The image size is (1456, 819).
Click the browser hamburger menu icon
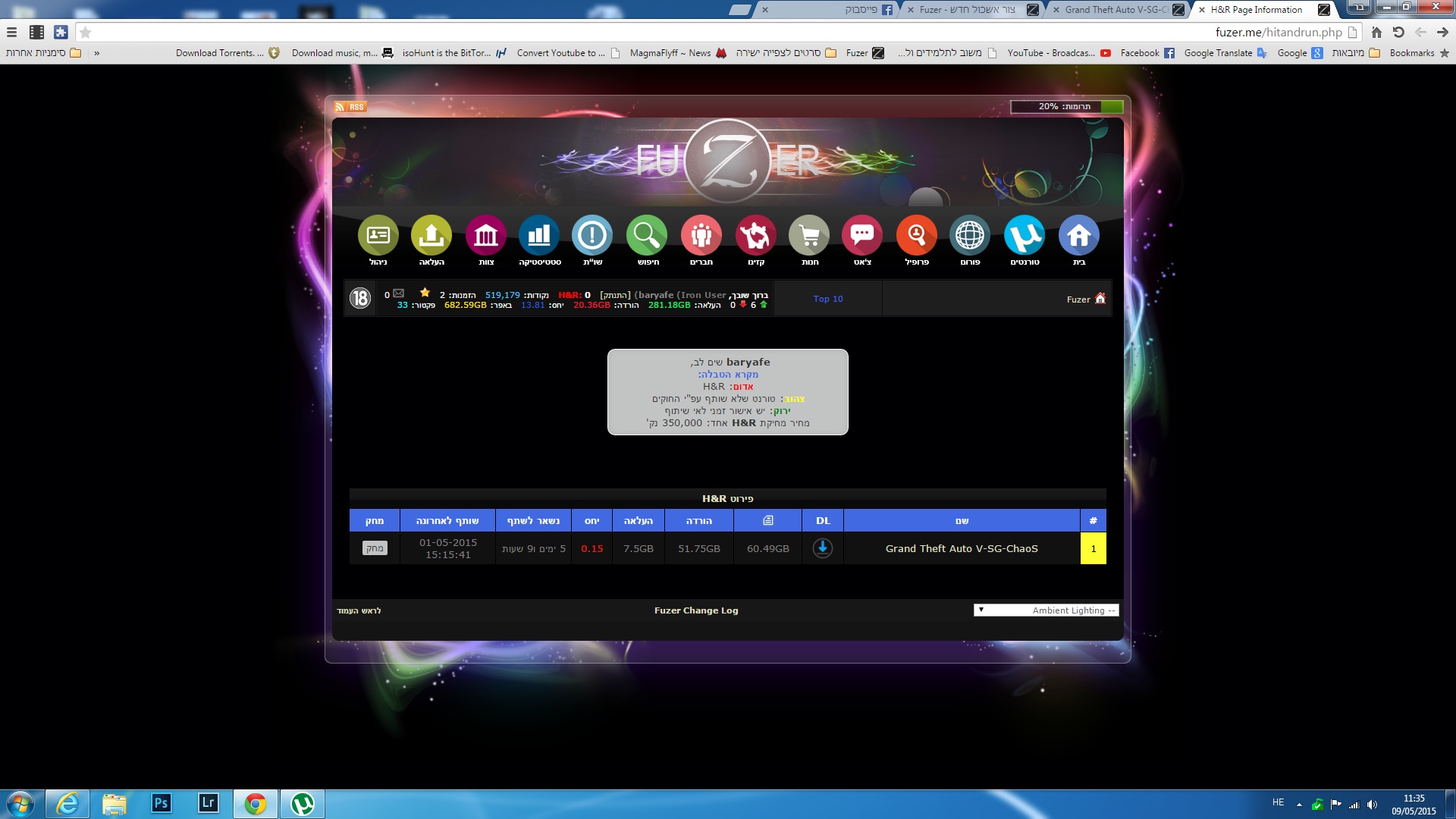coord(11,32)
